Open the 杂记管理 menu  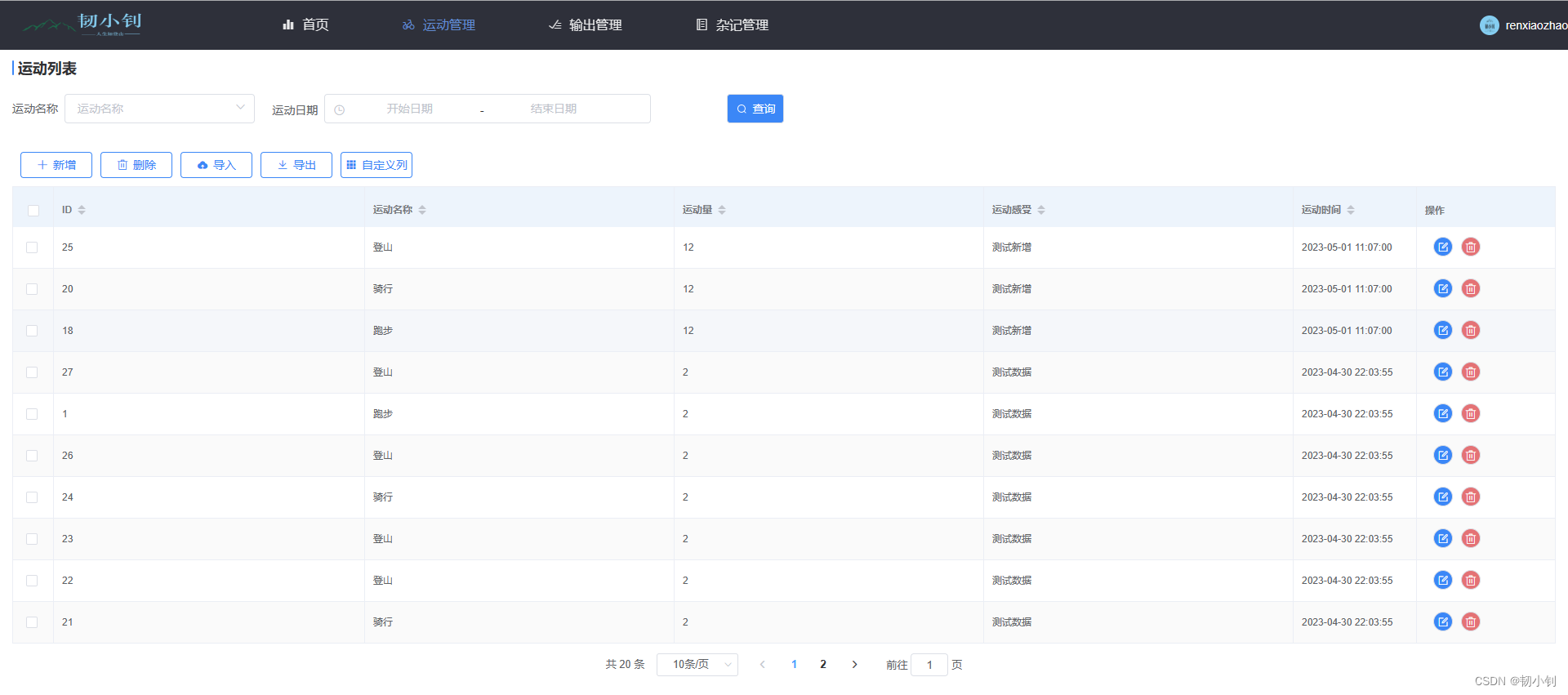coord(732,25)
